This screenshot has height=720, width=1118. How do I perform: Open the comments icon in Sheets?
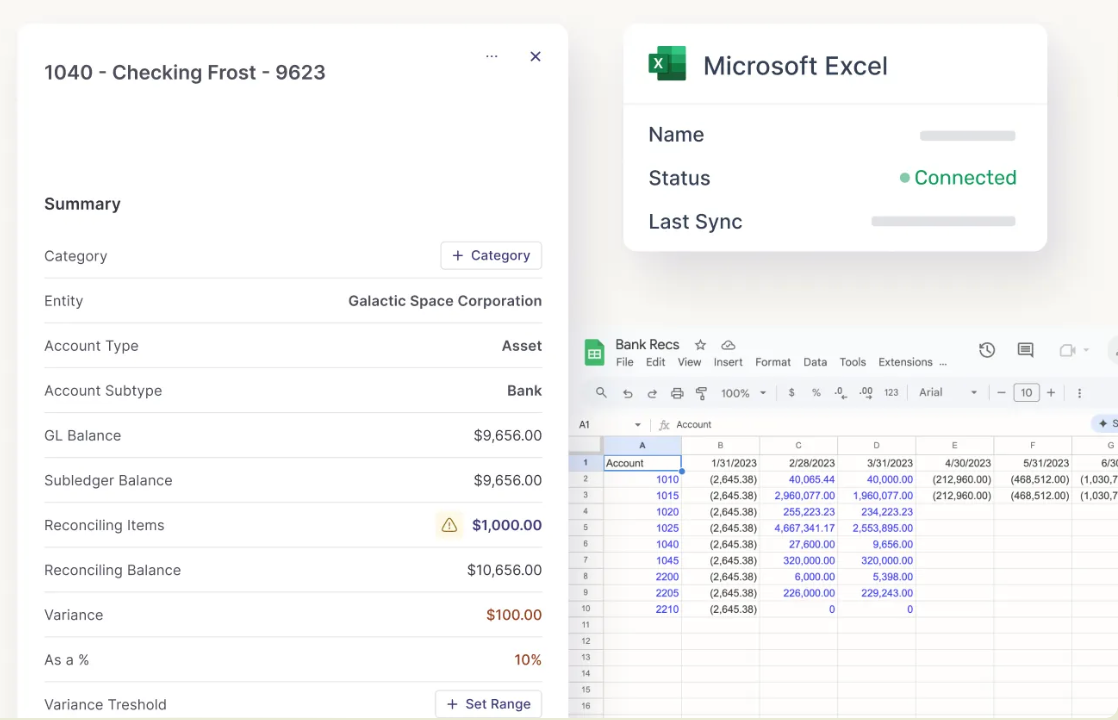pyautogui.click(x=1025, y=350)
